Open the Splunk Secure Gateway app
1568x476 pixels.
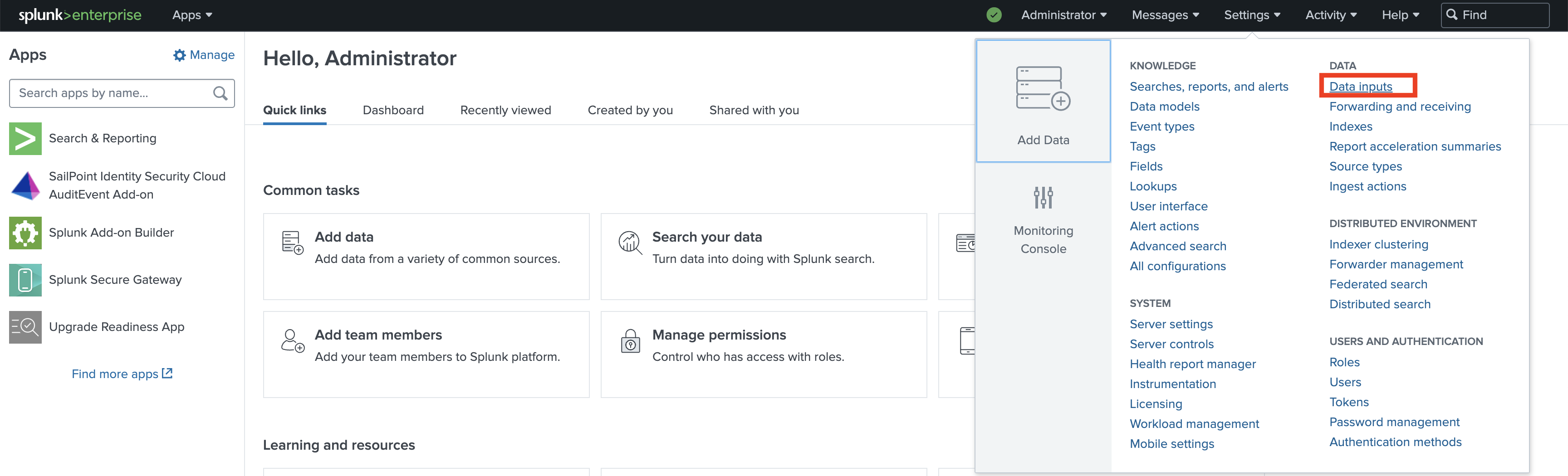click(x=114, y=280)
